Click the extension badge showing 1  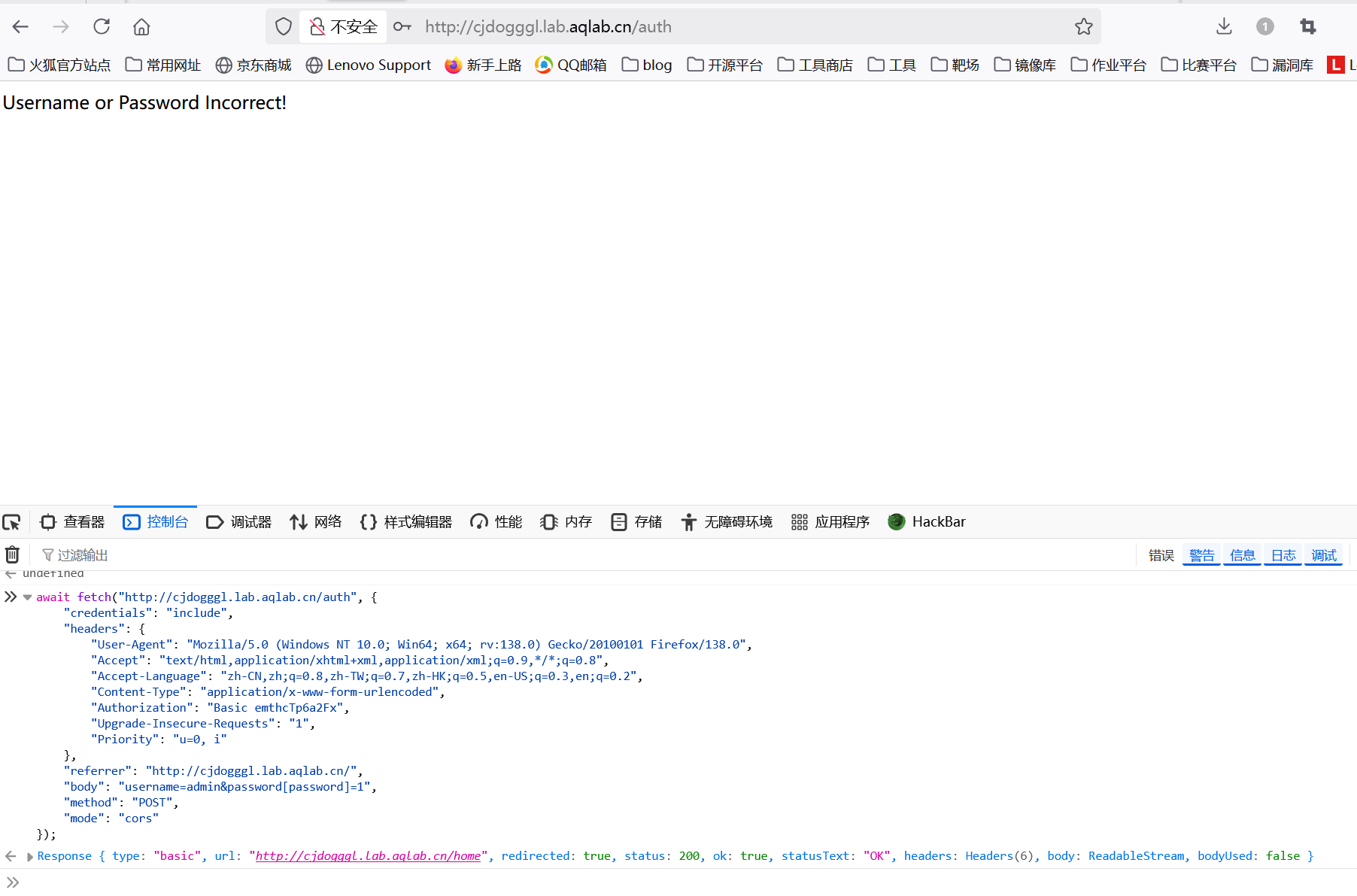(1265, 27)
